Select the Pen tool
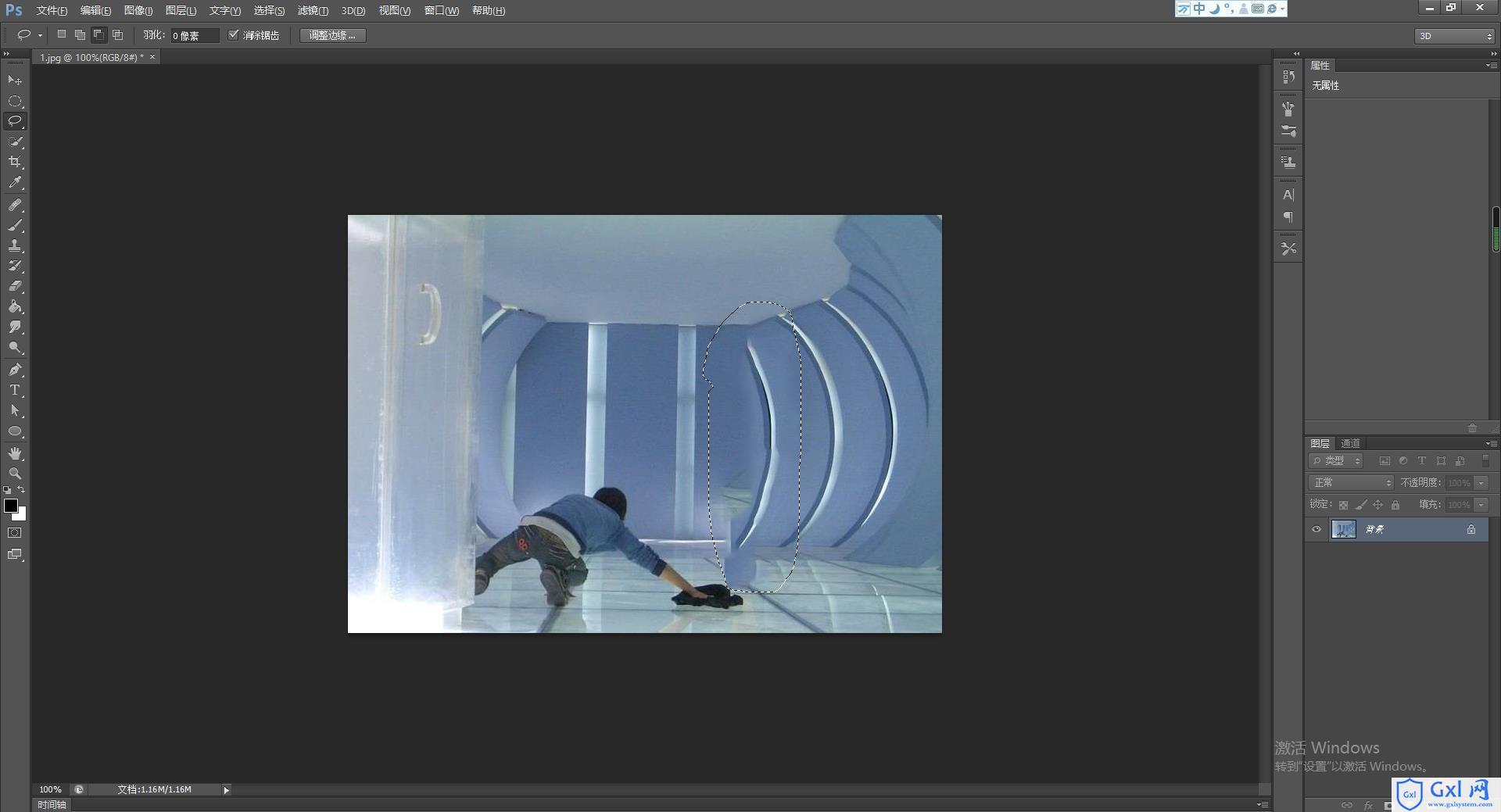 pyautogui.click(x=15, y=369)
